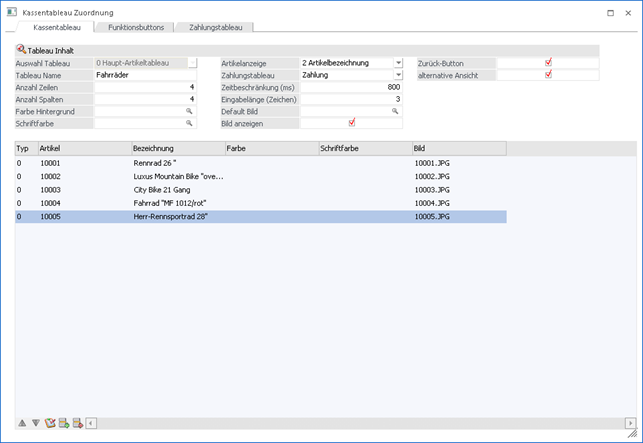Open the Auswahl Tableau dropdown
Screen dimensions: 643x443
point(192,63)
